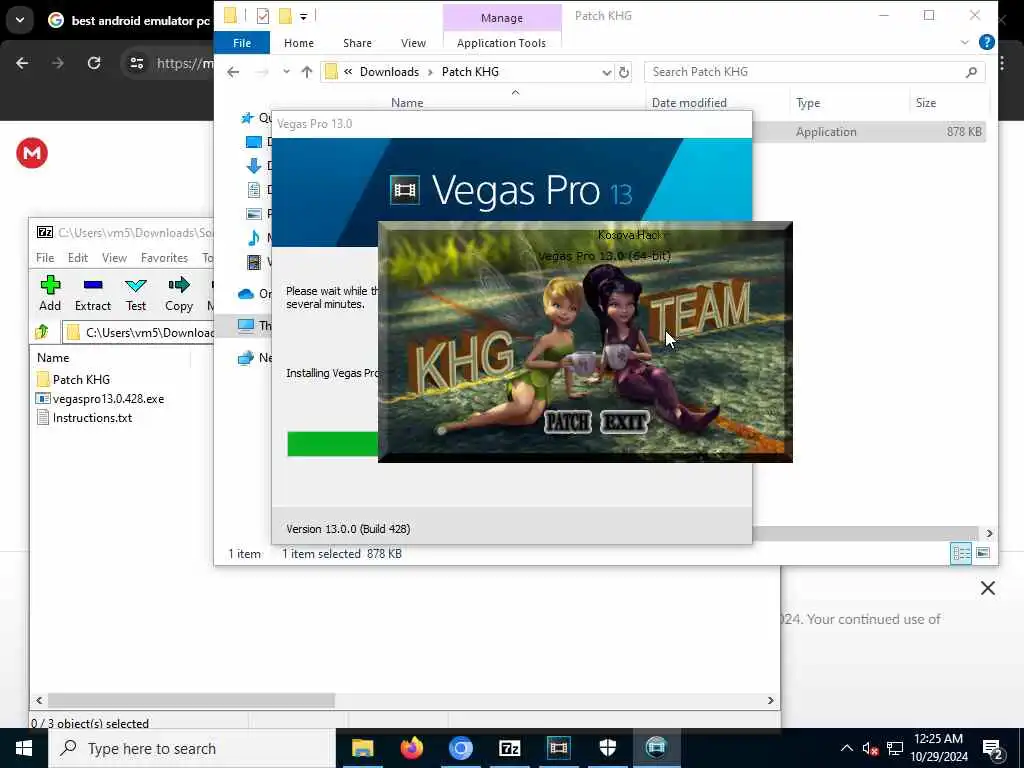Dismiss the web page notice with X
1024x768 pixels.
tap(987, 588)
